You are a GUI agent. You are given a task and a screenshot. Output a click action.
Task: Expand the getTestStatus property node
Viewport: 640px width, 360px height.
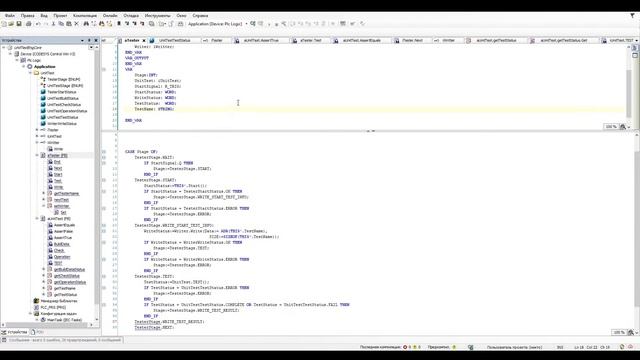click(x=44, y=295)
